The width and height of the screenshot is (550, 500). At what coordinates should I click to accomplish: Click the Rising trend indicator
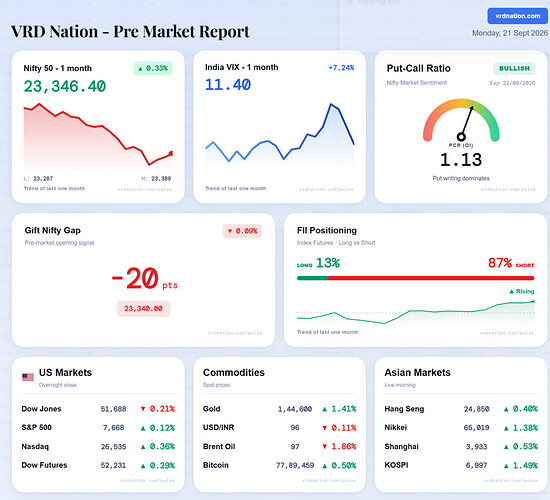522,292
